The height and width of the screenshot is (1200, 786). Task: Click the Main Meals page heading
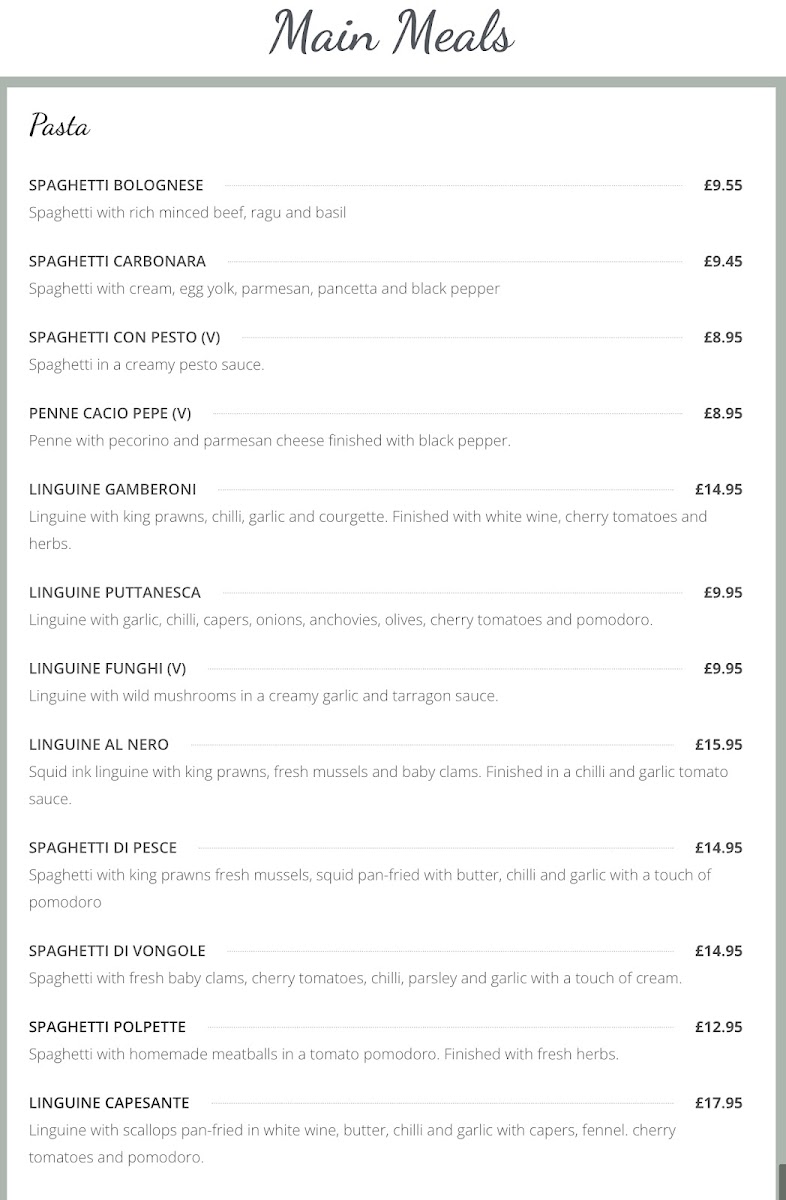tap(392, 34)
